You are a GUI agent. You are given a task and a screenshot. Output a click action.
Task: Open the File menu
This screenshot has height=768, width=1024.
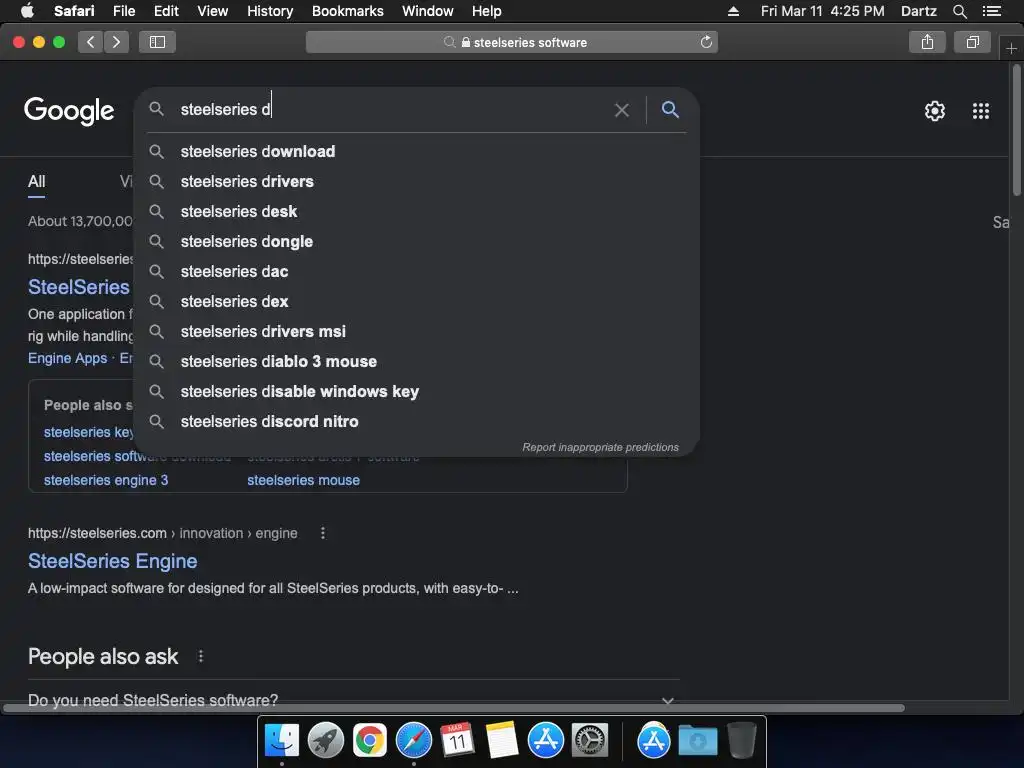tap(123, 11)
